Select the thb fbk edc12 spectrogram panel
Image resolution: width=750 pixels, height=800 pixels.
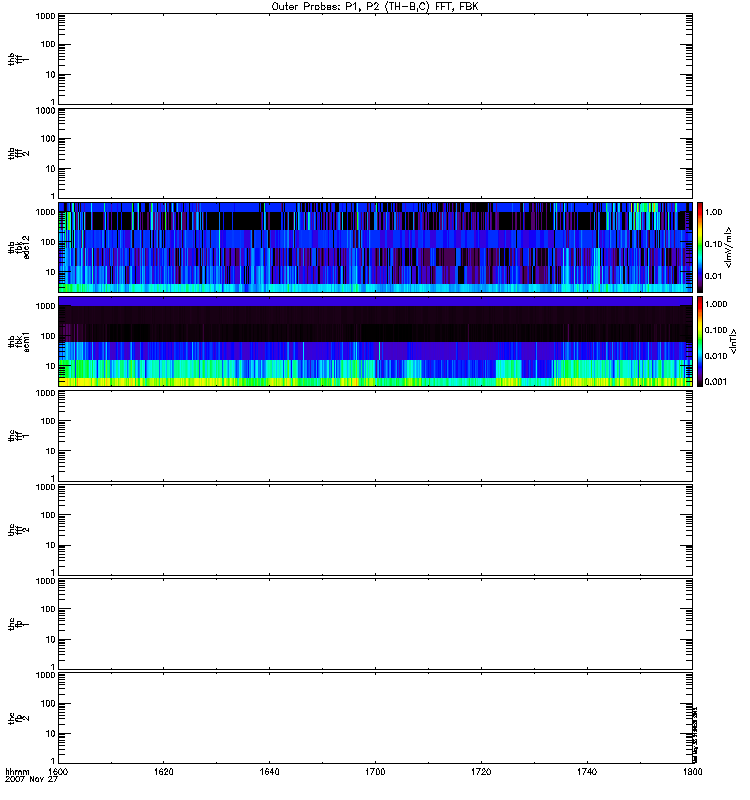tap(375, 247)
